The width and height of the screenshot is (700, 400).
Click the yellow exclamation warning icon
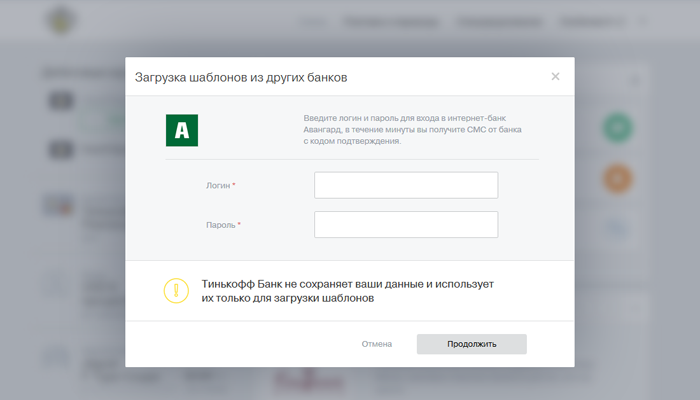coord(176,291)
